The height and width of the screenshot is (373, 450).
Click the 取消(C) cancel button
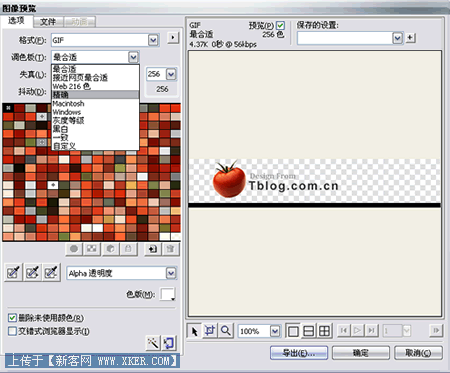coord(418,353)
